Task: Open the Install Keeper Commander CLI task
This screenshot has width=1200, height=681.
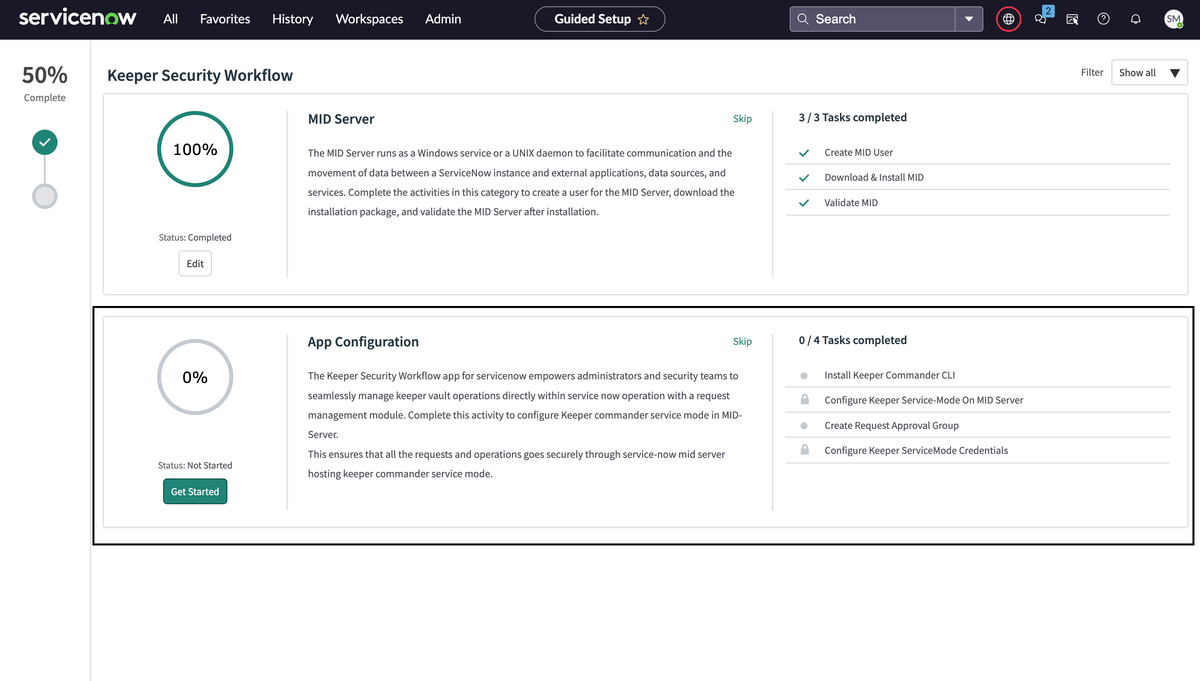Action: coord(889,375)
